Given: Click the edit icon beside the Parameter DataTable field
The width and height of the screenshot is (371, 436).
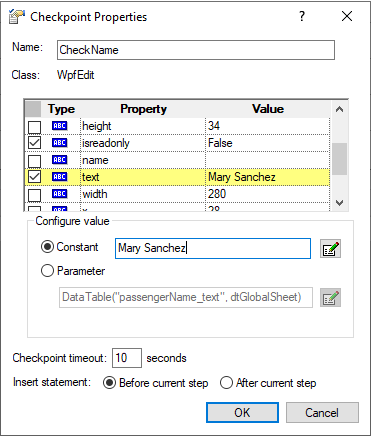Looking at the screenshot, I should [x=330, y=297].
